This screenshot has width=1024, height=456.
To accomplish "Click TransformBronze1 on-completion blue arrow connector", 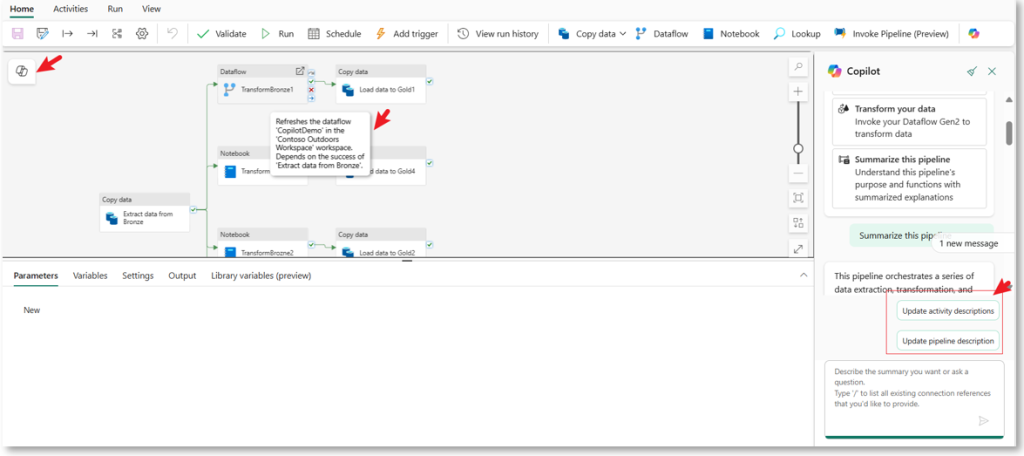I will coord(312,98).
